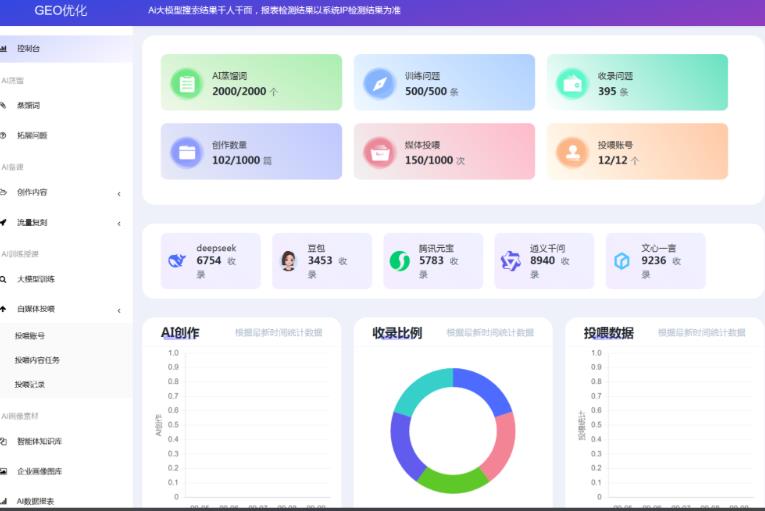
Task: Click the purple segment of 收录比例 donut
Action: tap(404, 447)
